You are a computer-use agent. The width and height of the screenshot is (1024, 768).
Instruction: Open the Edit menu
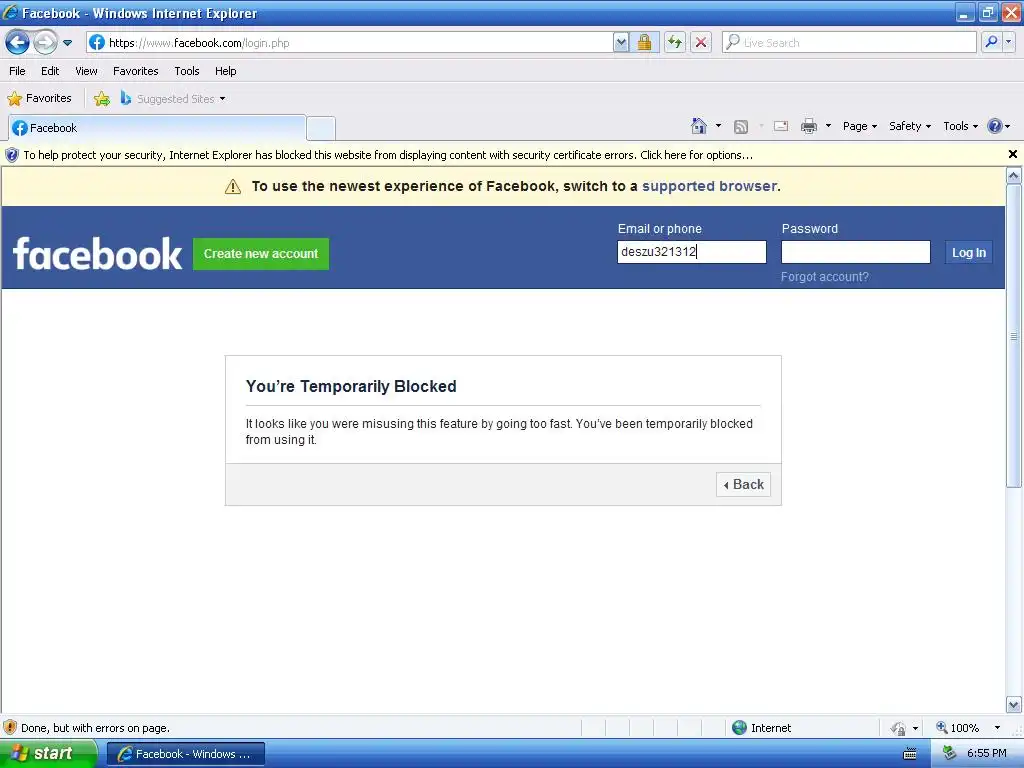tap(50, 71)
